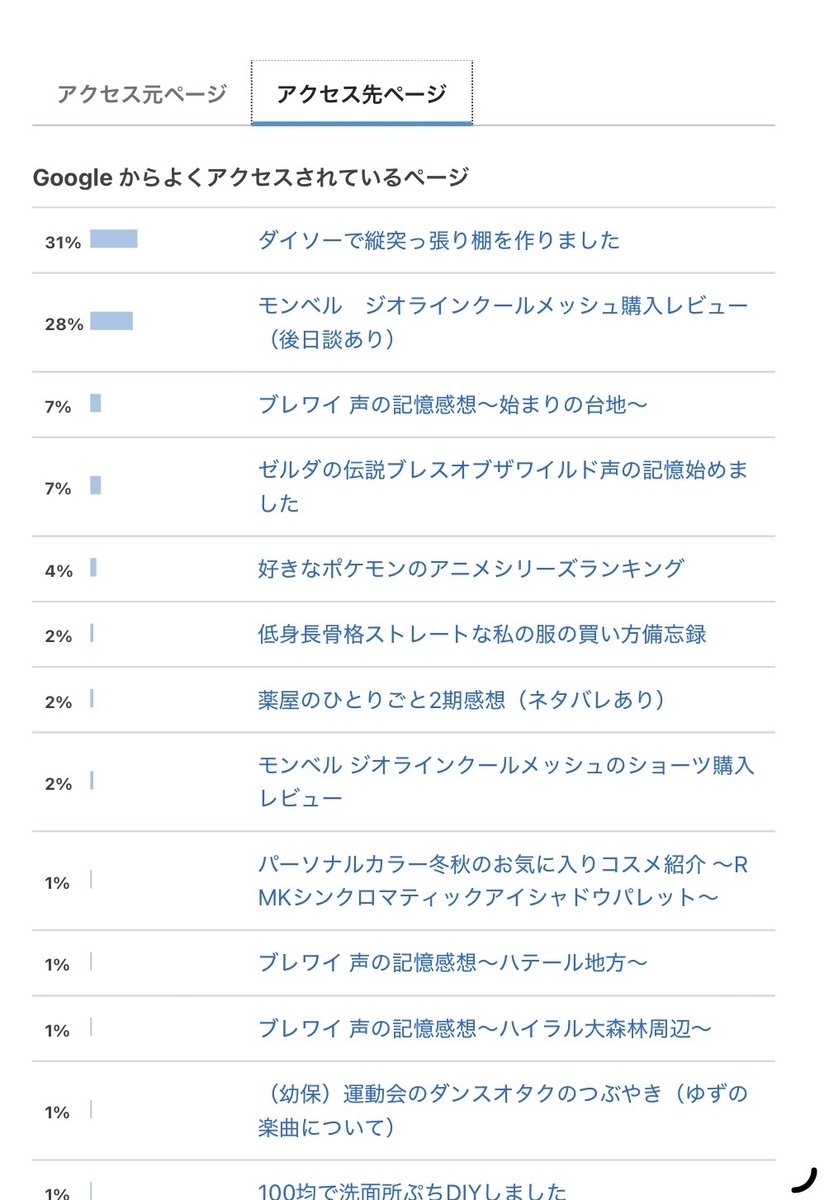Switch to the アクセス元ページ tab
This screenshot has height=1200, width=824.
[142, 94]
